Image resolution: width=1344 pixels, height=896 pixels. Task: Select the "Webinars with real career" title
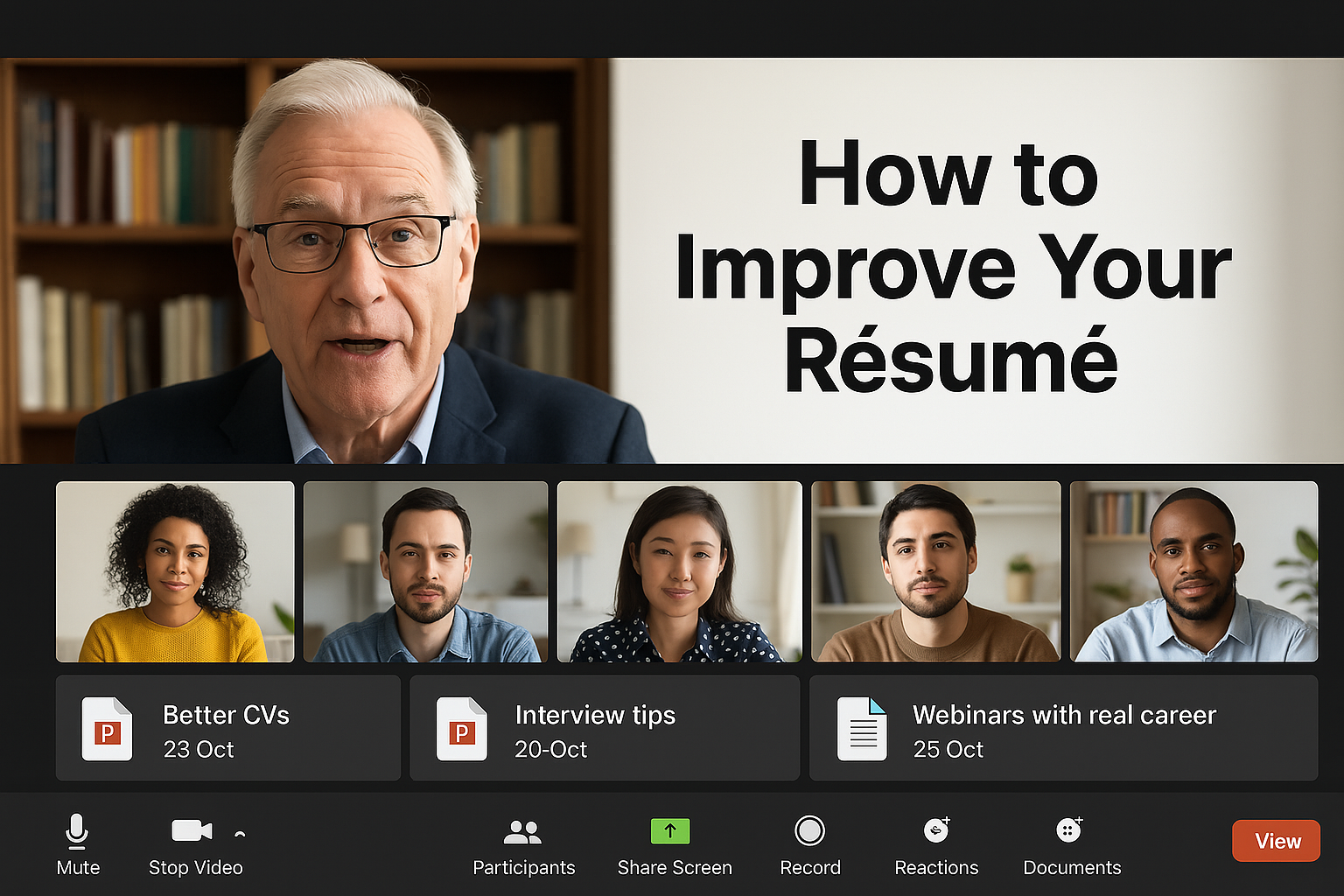coord(1064,715)
